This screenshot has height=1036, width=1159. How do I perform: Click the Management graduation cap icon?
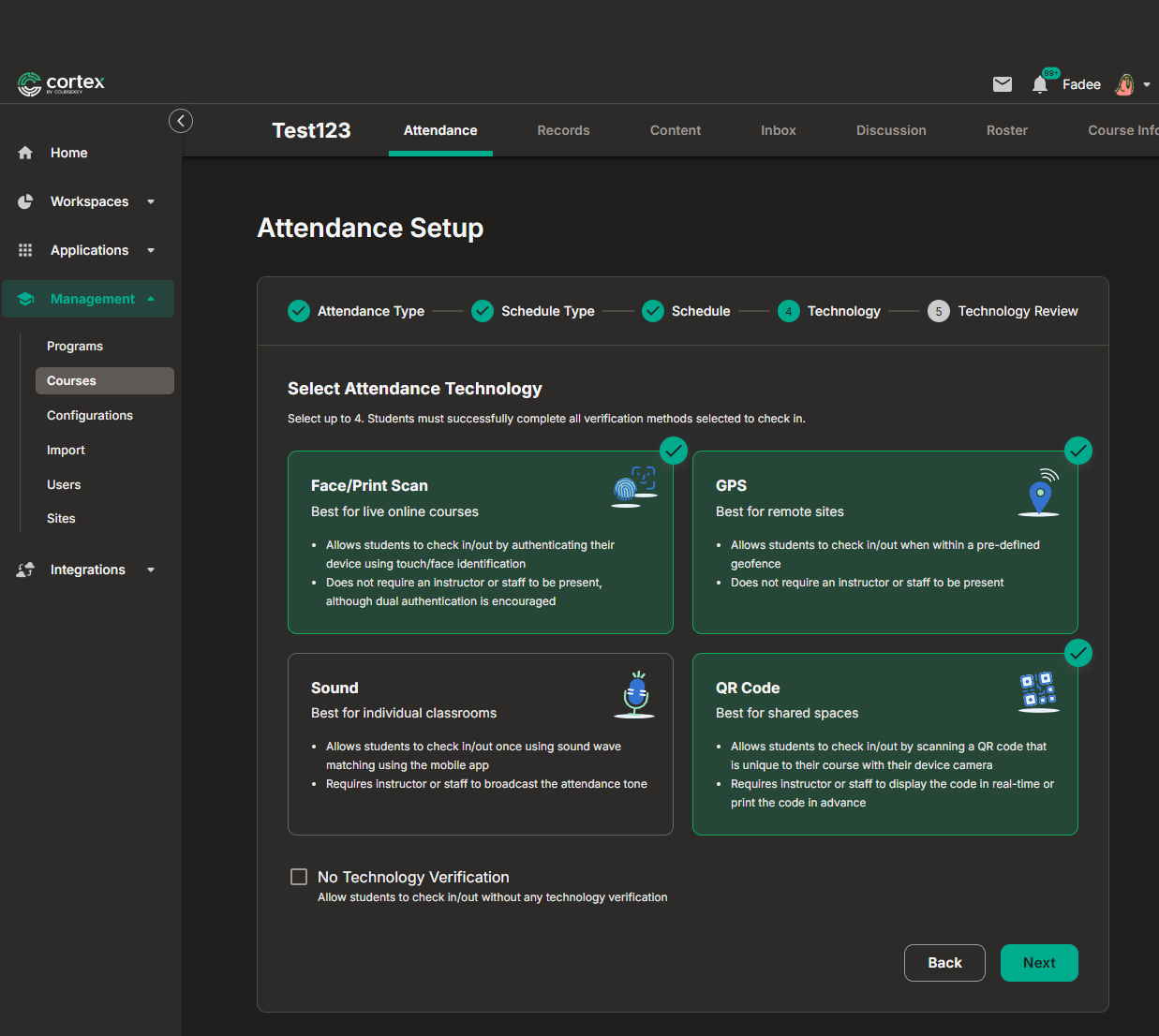tap(25, 299)
